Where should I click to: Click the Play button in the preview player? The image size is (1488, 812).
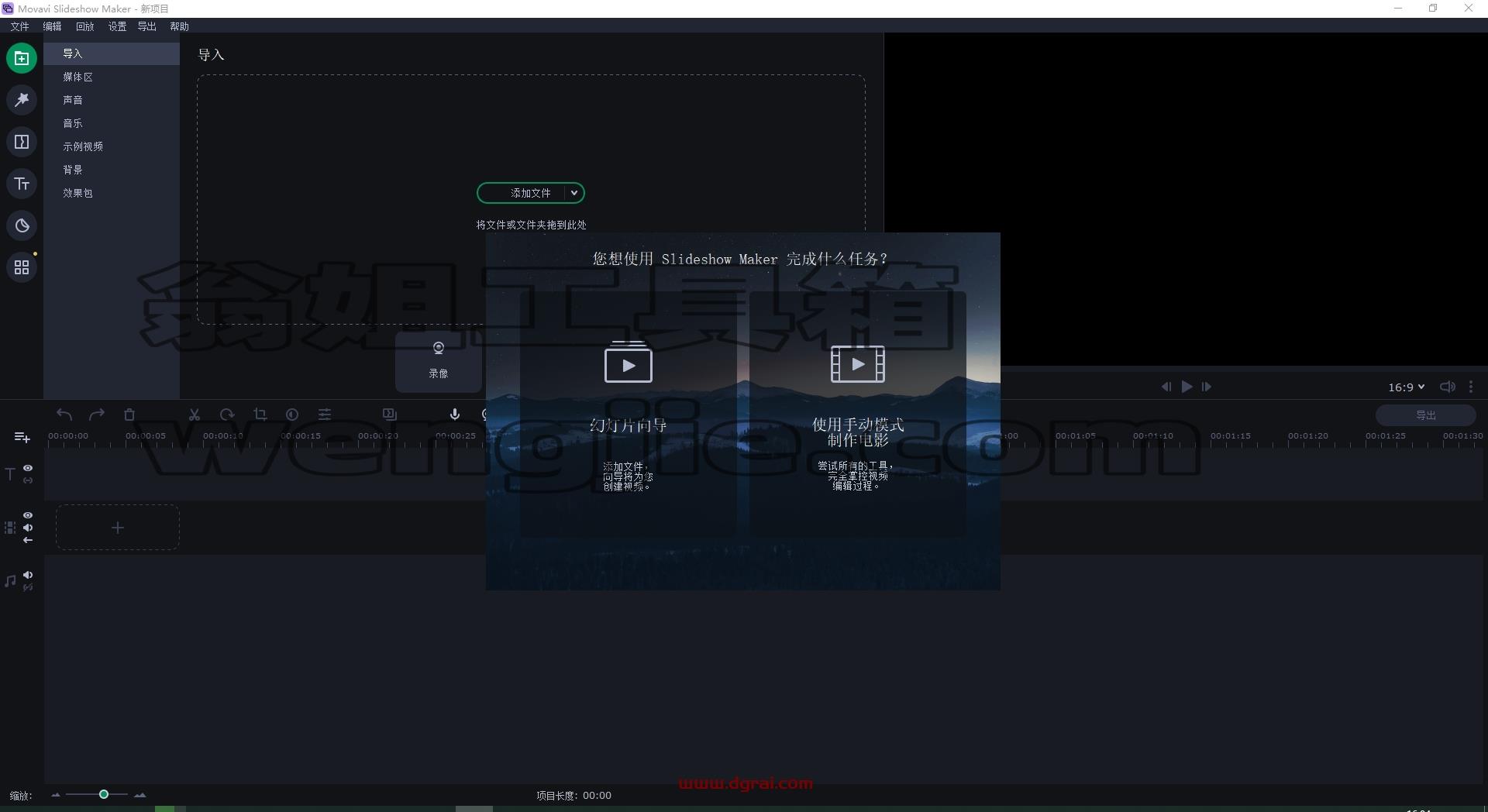(1187, 387)
